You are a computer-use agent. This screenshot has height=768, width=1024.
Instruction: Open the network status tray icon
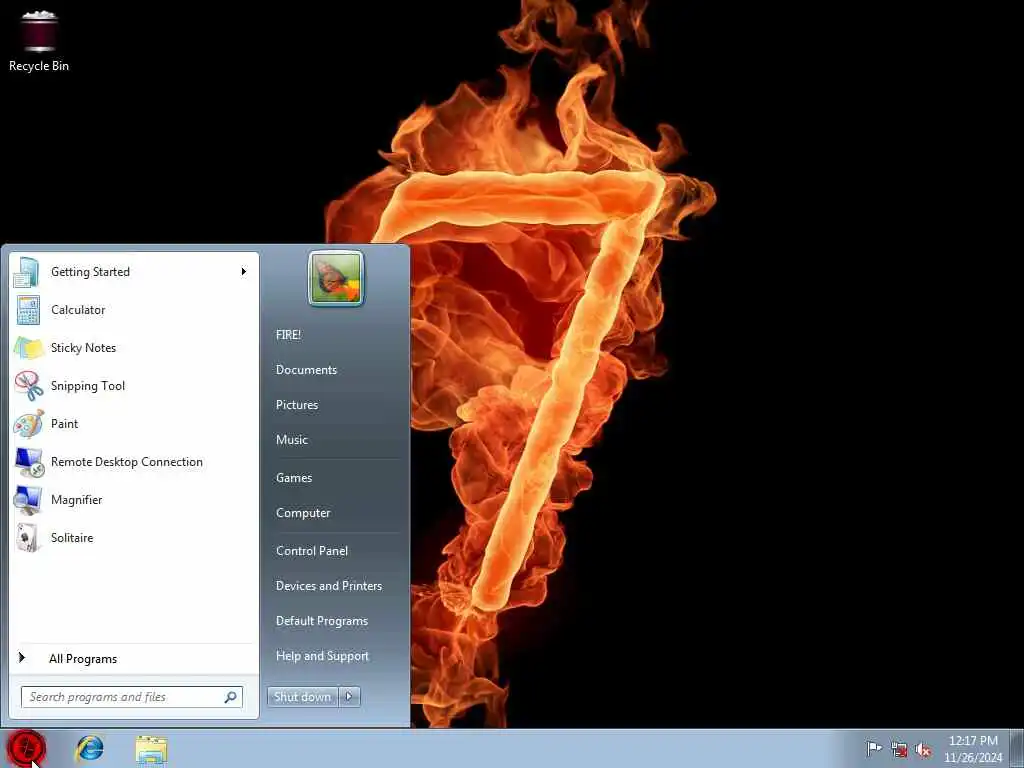(x=899, y=750)
